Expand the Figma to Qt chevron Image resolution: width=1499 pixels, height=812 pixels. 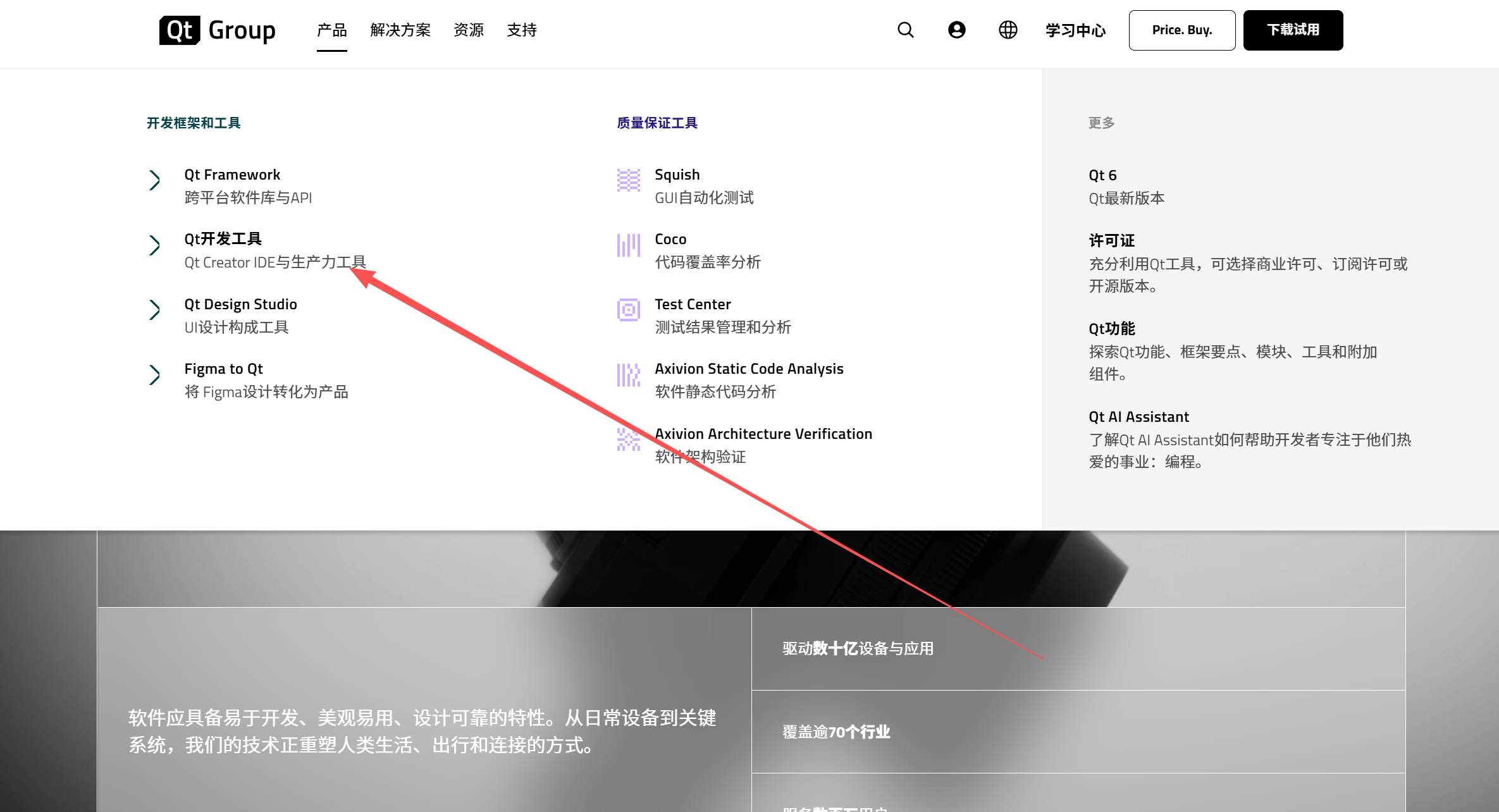click(155, 374)
